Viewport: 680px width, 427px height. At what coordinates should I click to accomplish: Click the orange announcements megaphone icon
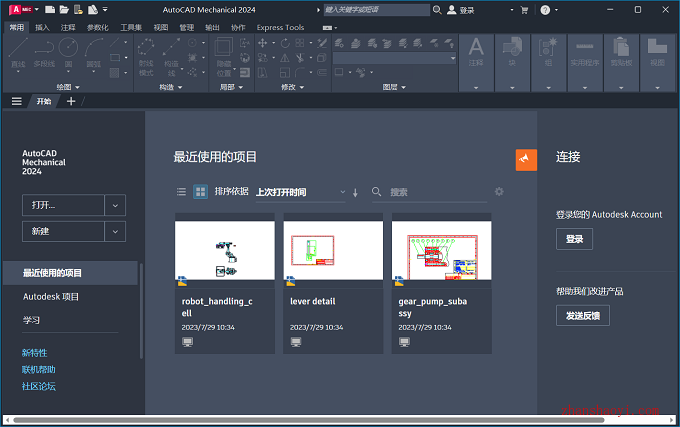(526, 160)
